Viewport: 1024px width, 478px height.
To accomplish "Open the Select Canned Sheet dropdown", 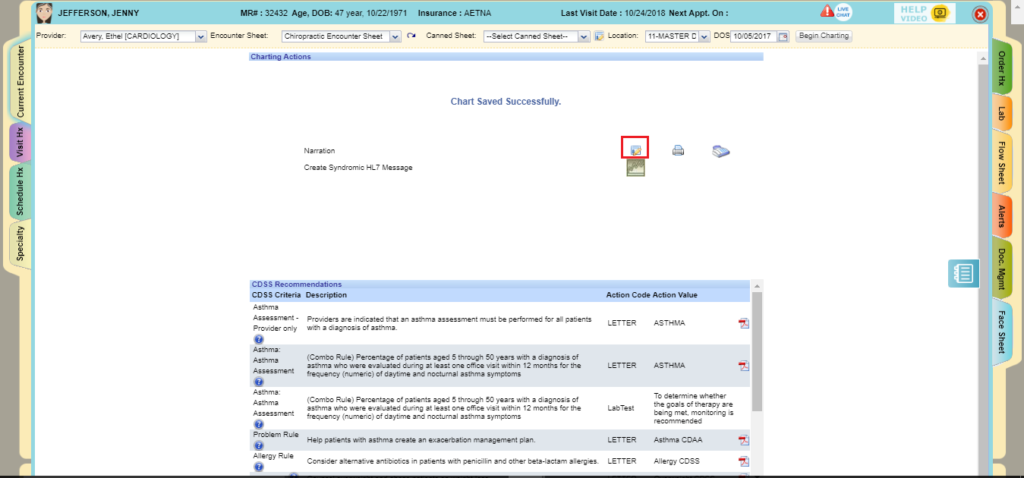I will pos(584,36).
